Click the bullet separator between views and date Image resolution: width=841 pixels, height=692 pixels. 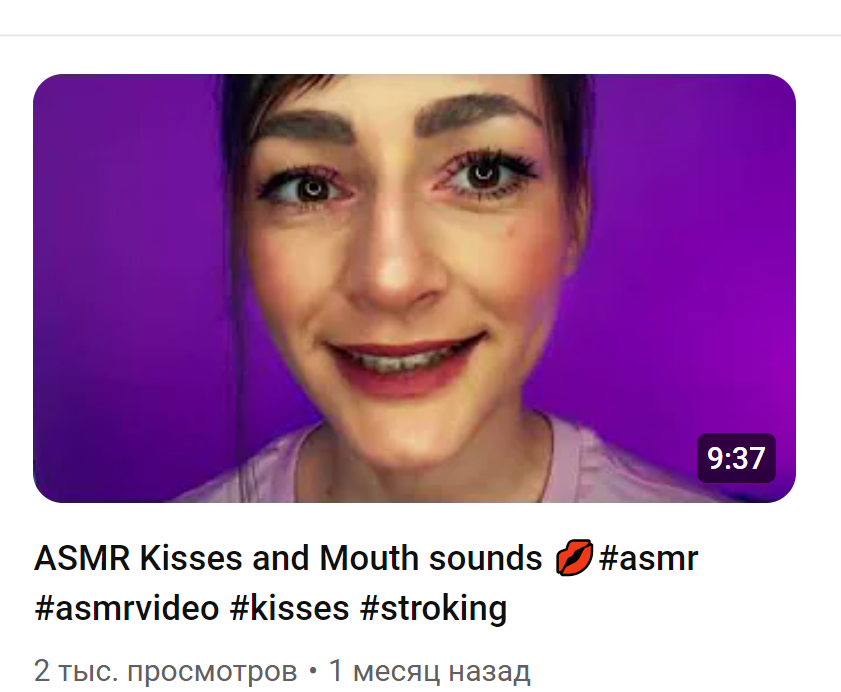pos(313,671)
